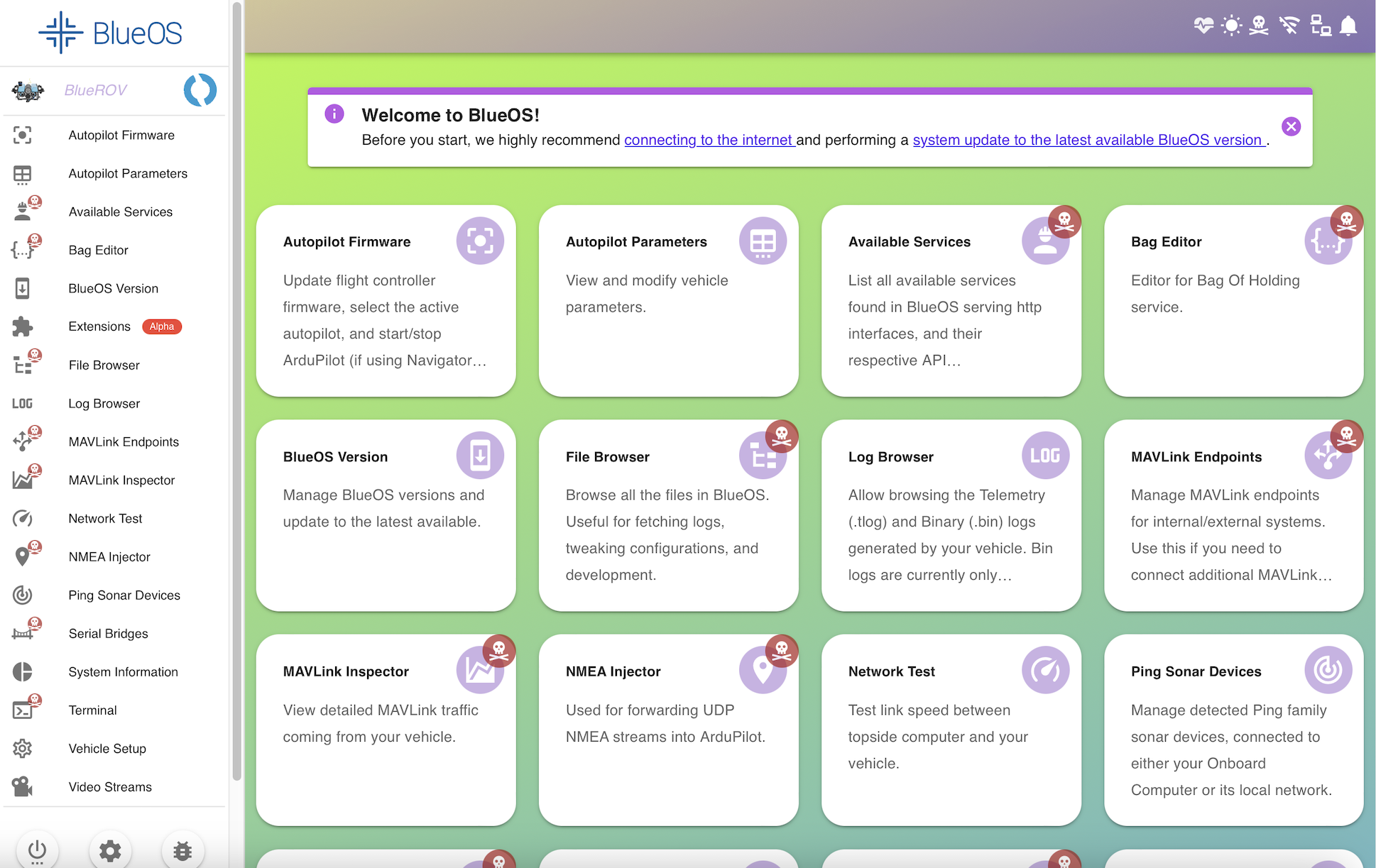
Task: Open the notifications bell icon
Action: pyautogui.click(x=1348, y=26)
